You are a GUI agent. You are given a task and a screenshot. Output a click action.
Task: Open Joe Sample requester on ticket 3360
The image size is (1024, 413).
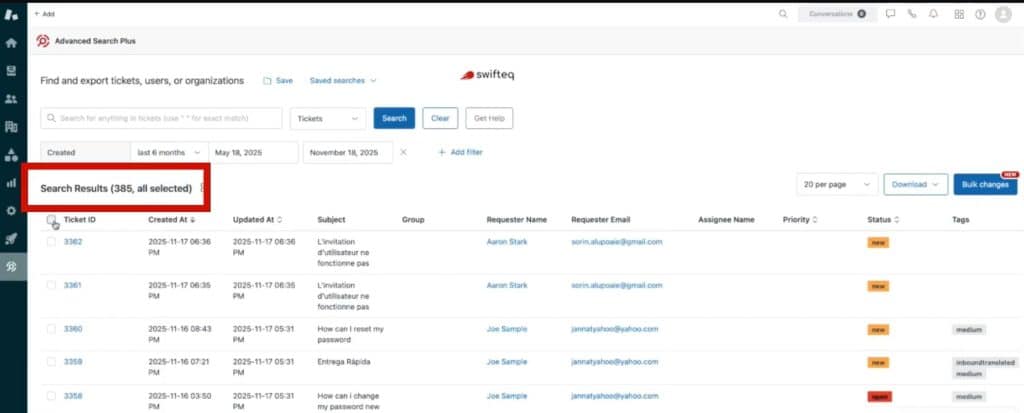tap(507, 329)
